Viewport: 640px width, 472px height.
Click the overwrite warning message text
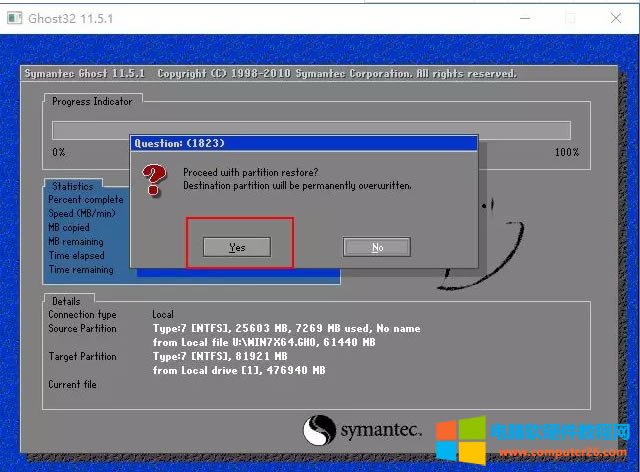(297, 186)
